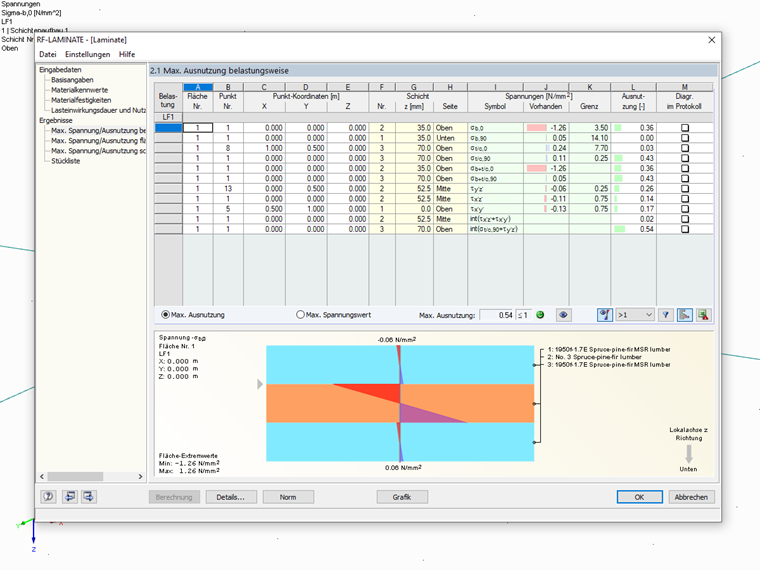This screenshot has height=570, width=760.
Task: Select Stückliste in the navigator tree
Action: (66, 160)
